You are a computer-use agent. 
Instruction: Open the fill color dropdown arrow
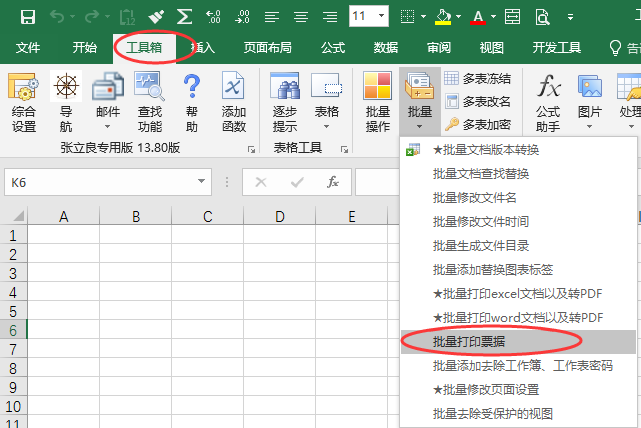458,17
